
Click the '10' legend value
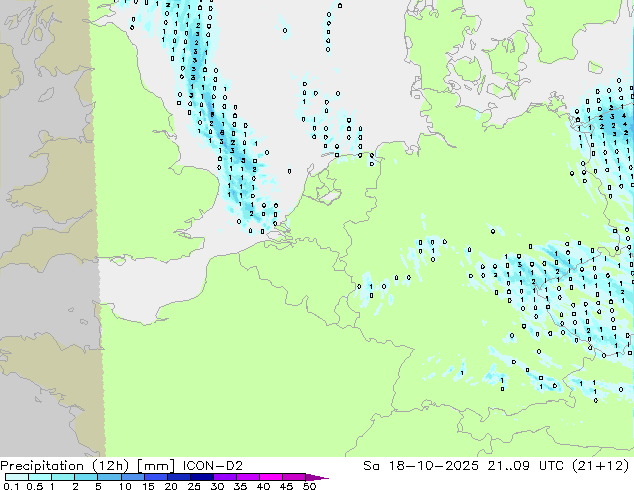click(x=125, y=486)
